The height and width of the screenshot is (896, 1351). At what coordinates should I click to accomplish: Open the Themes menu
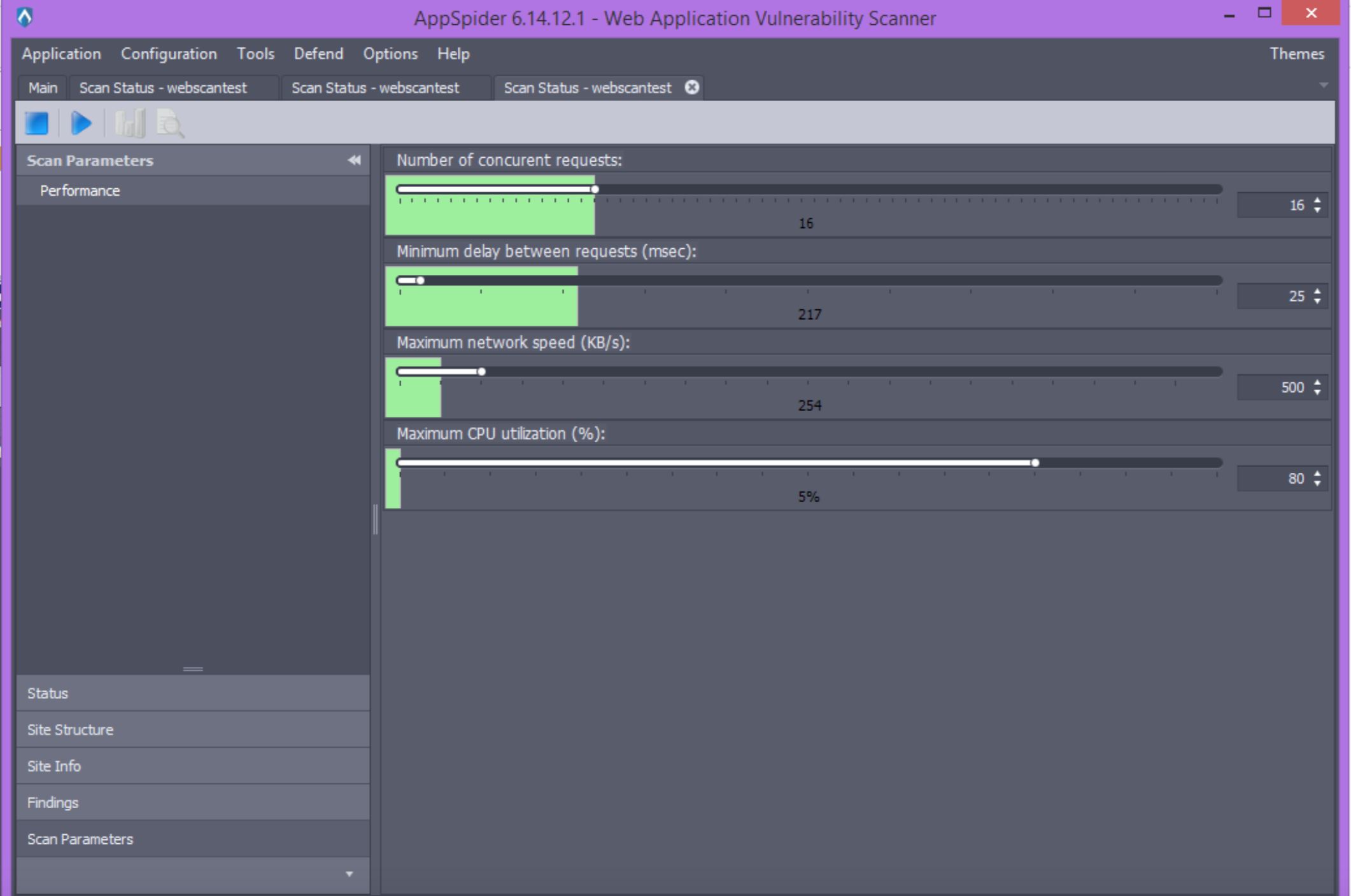click(x=1297, y=53)
